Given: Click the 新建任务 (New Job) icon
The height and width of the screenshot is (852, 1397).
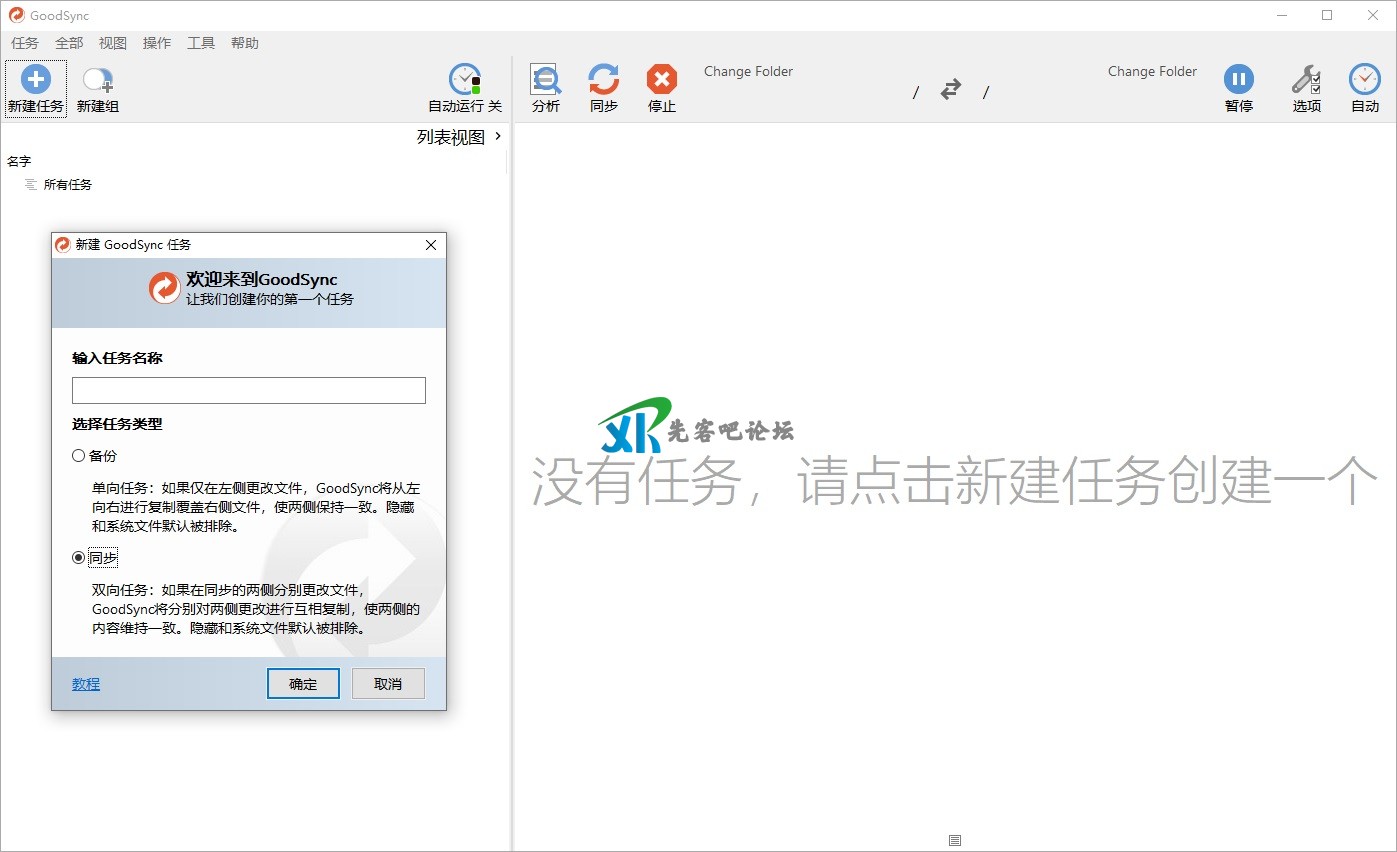Looking at the screenshot, I should click(35, 80).
